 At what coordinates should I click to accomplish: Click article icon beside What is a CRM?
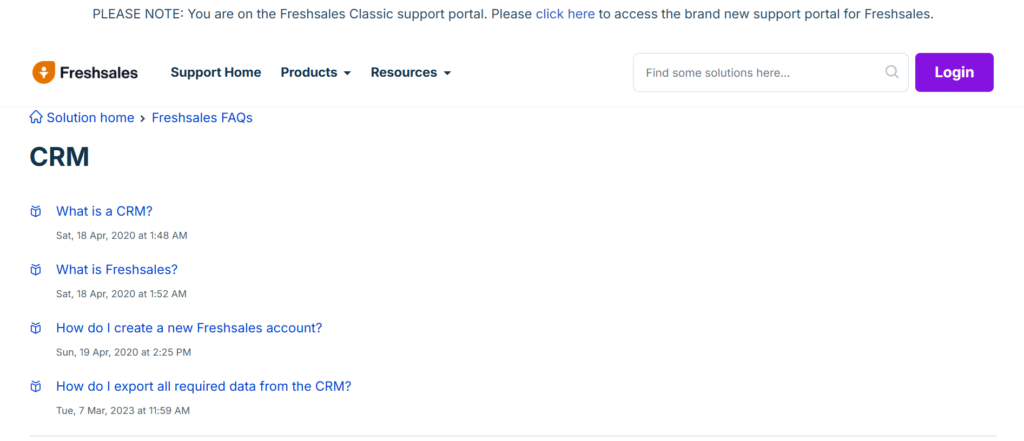[x=36, y=212]
